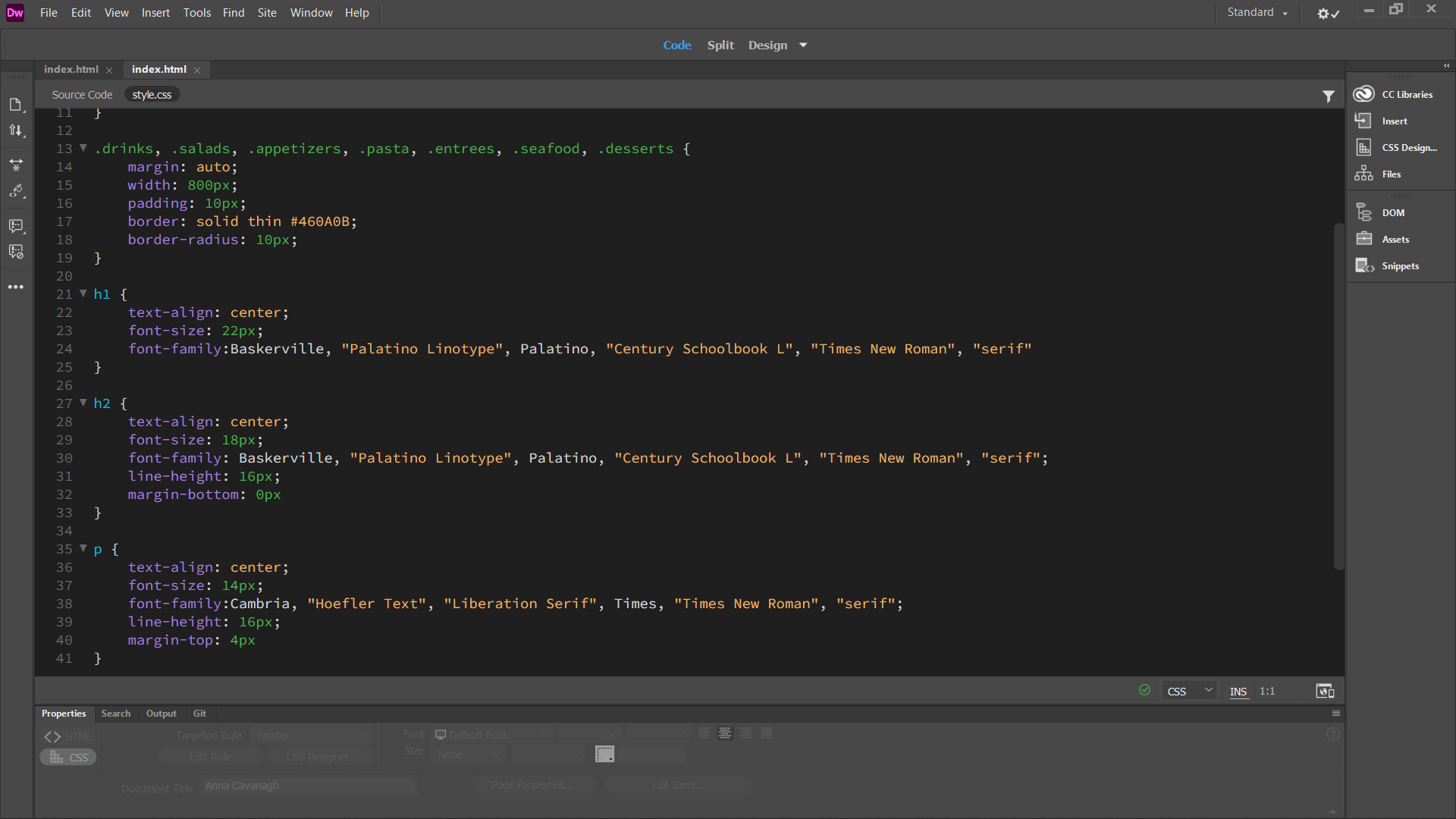
Task: Open the Snippets panel icon
Action: click(1364, 265)
